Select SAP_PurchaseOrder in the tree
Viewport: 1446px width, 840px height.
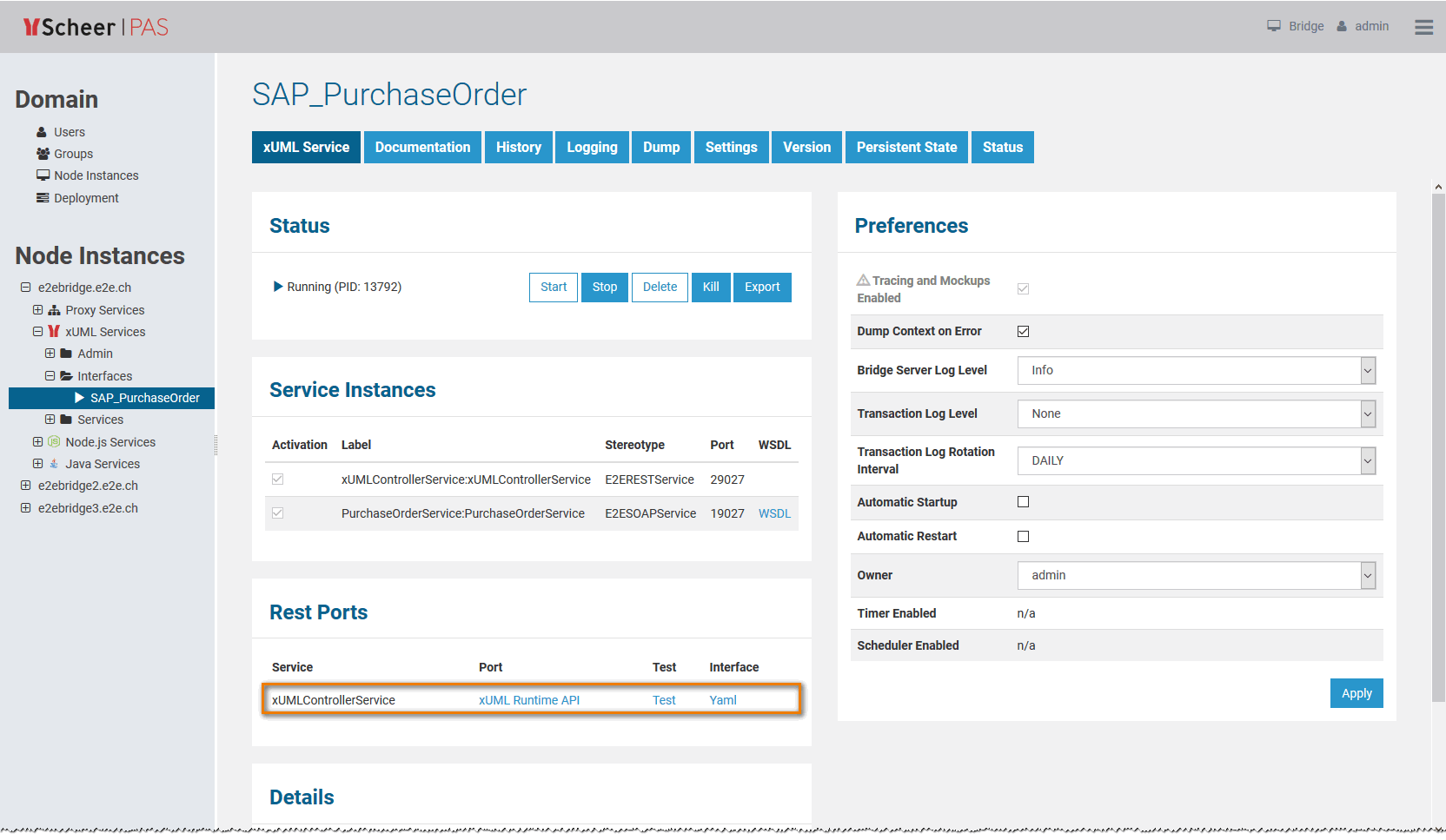[144, 398]
